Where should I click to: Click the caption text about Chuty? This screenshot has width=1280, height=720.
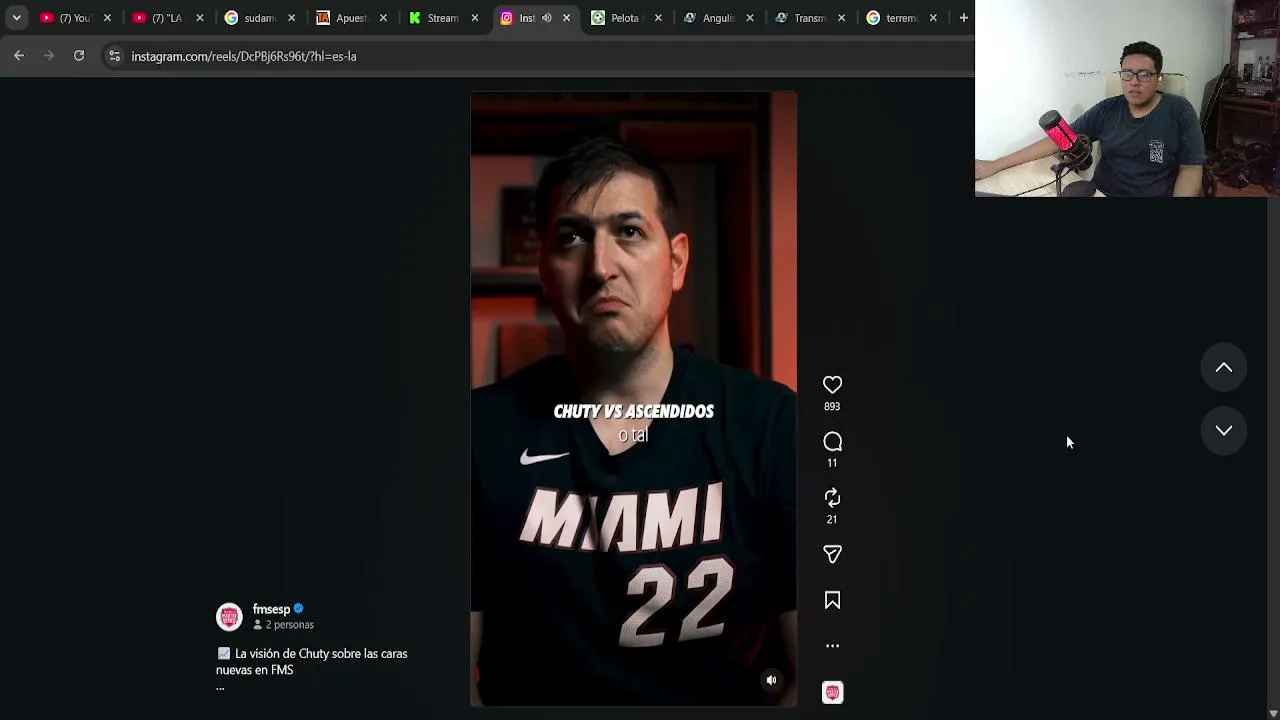click(312, 662)
